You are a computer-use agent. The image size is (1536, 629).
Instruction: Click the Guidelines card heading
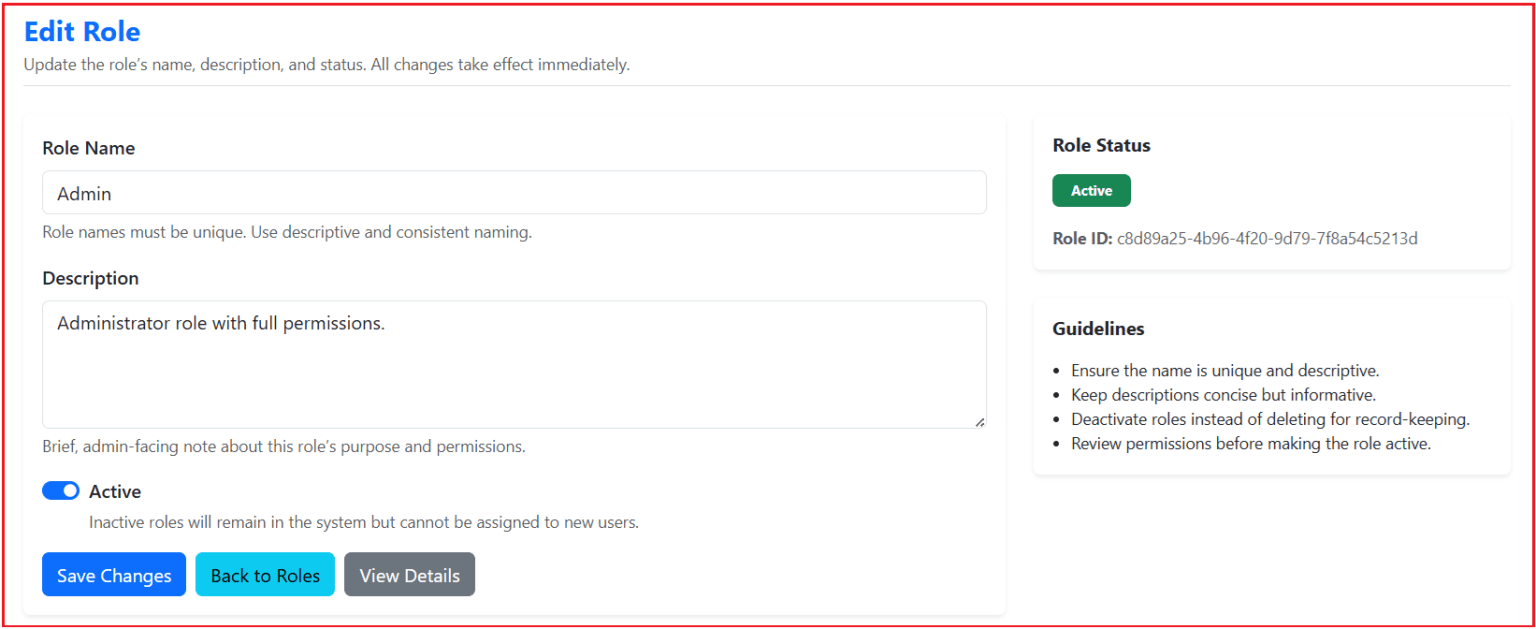coord(1098,329)
